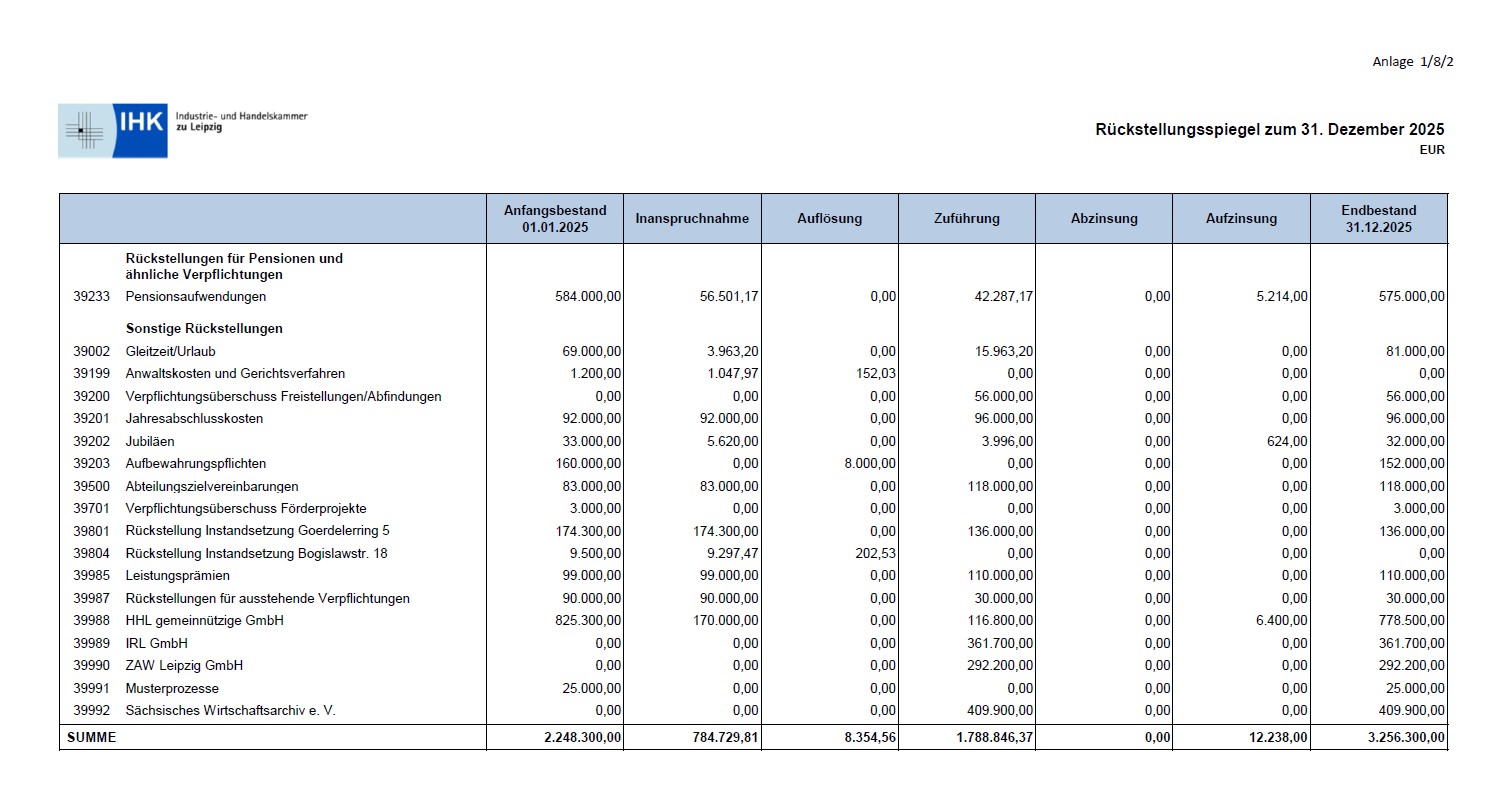Screen dimensions: 1489x800
Task: Click the IHK logo icon
Action: click(113, 130)
